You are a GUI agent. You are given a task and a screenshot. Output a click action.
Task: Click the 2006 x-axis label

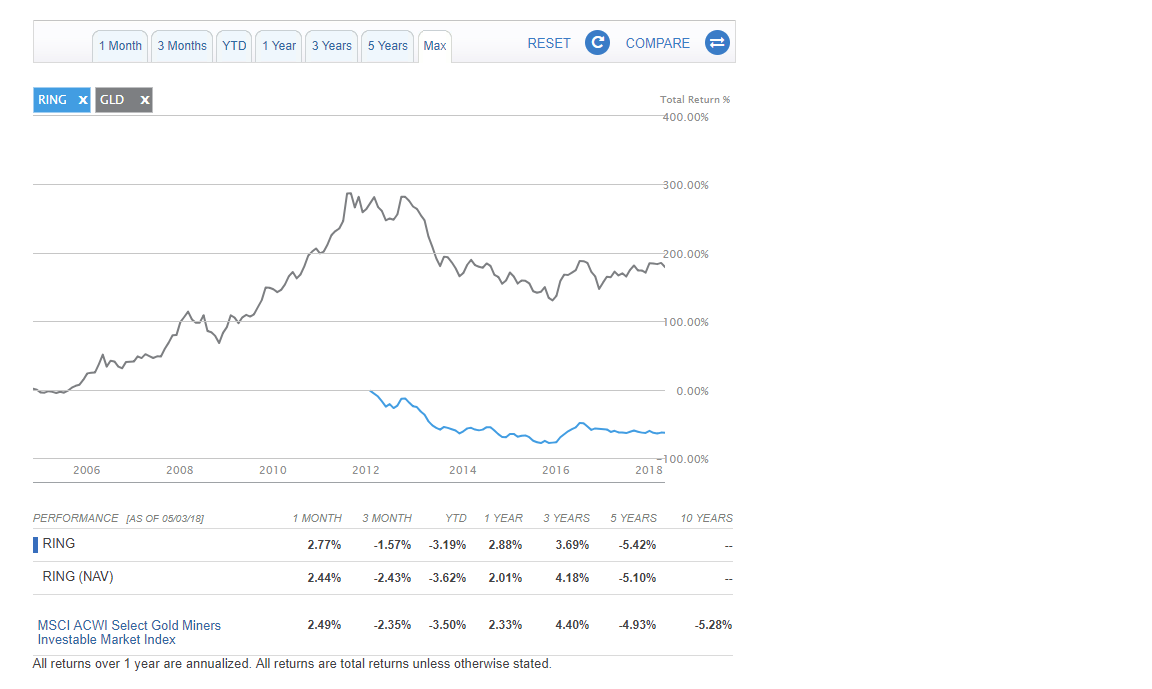[x=87, y=470]
